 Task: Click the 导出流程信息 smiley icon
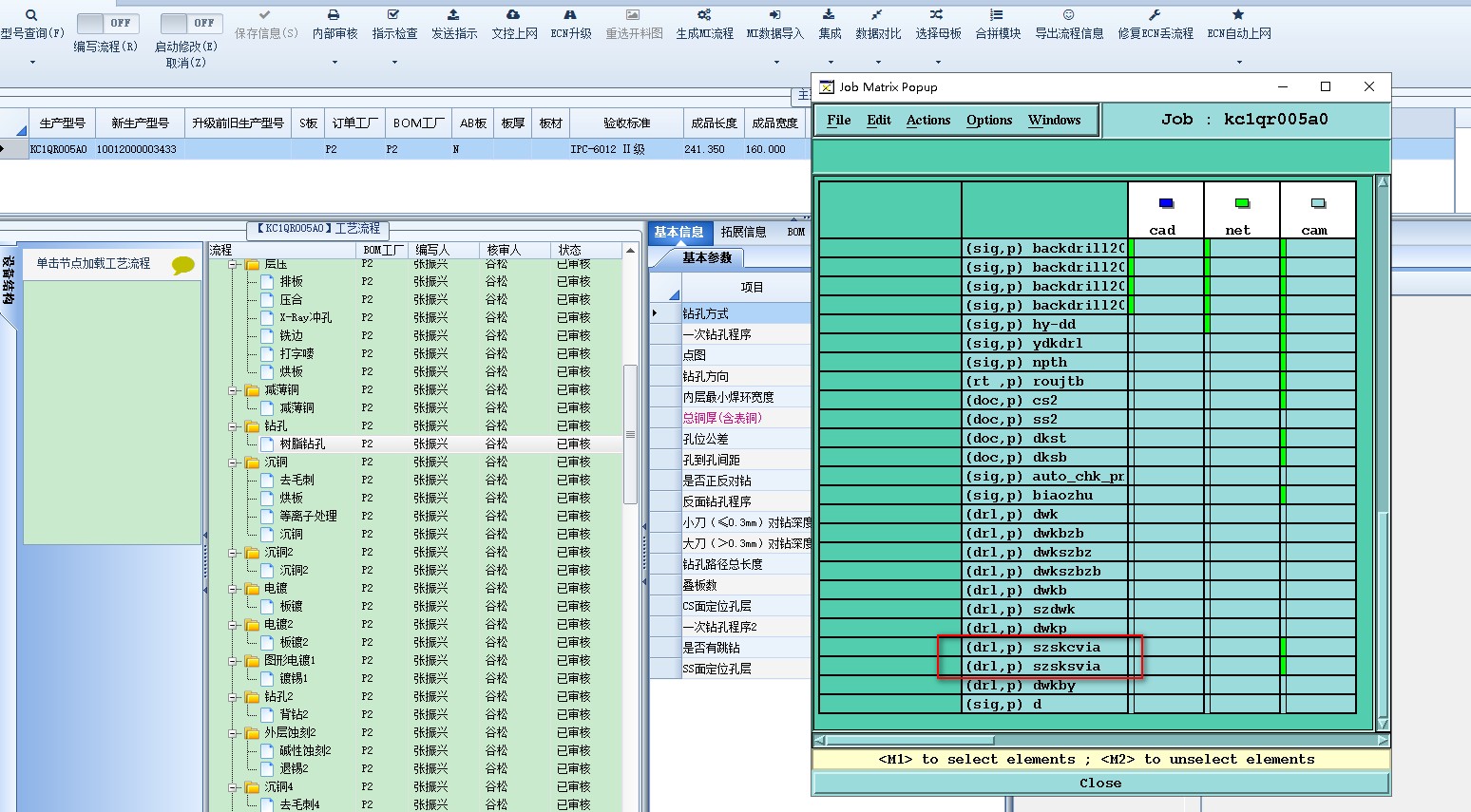tap(1068, 15)
